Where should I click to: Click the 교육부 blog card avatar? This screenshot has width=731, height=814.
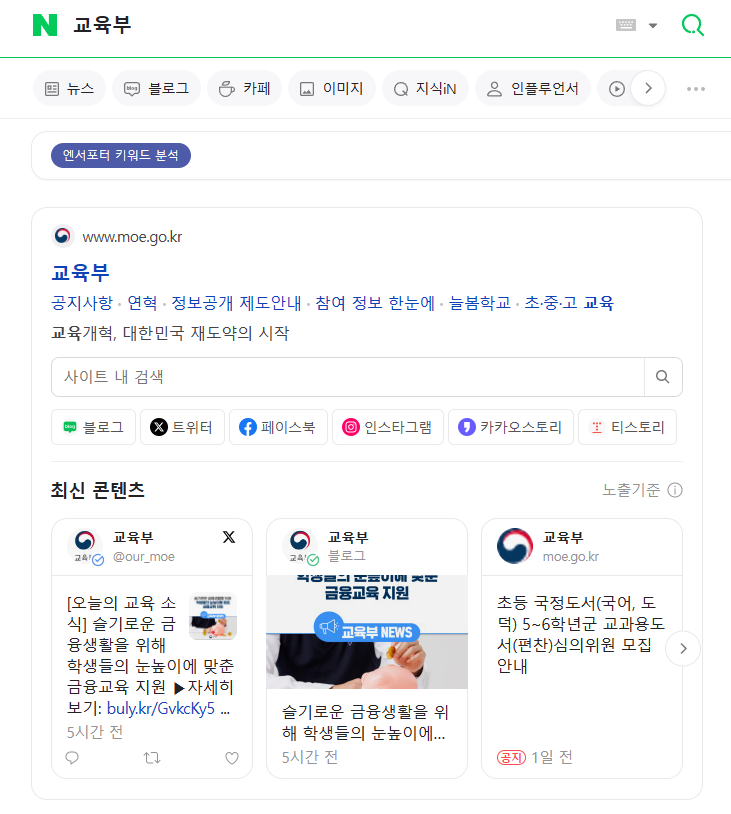tap(300, 545)
